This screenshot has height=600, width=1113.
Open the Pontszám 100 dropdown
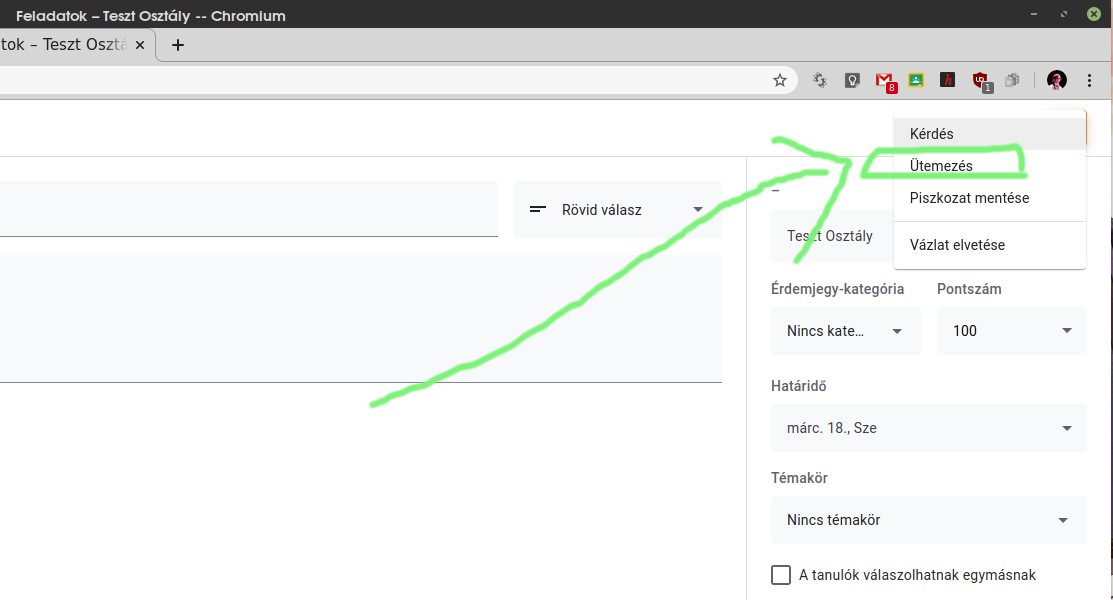1011,331
